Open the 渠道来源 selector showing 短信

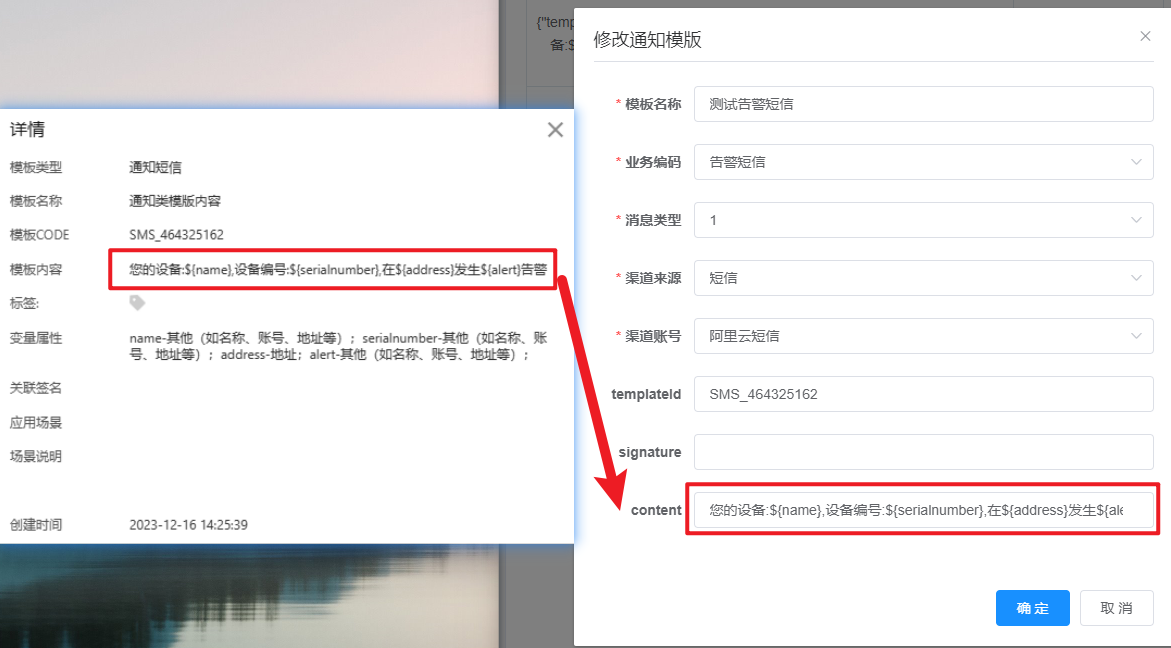(923, 278)
